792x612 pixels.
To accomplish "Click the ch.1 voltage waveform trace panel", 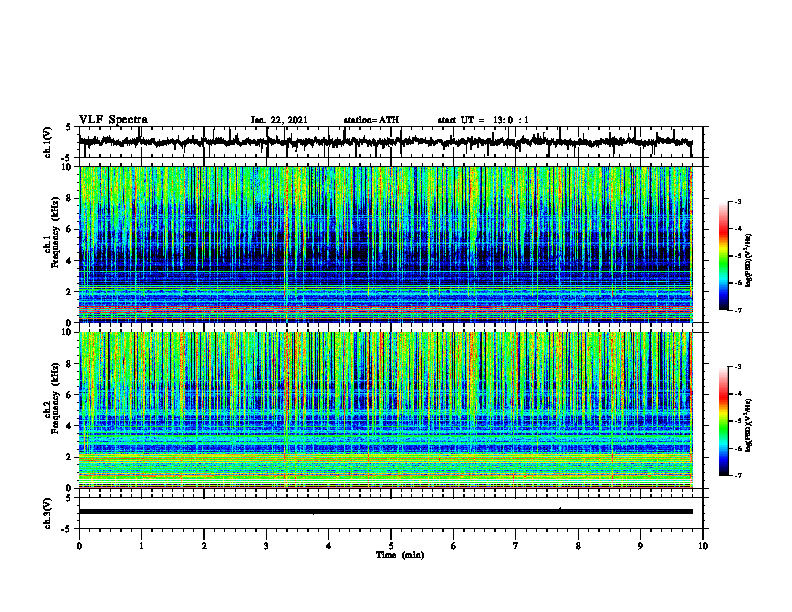I will [391, 142].
